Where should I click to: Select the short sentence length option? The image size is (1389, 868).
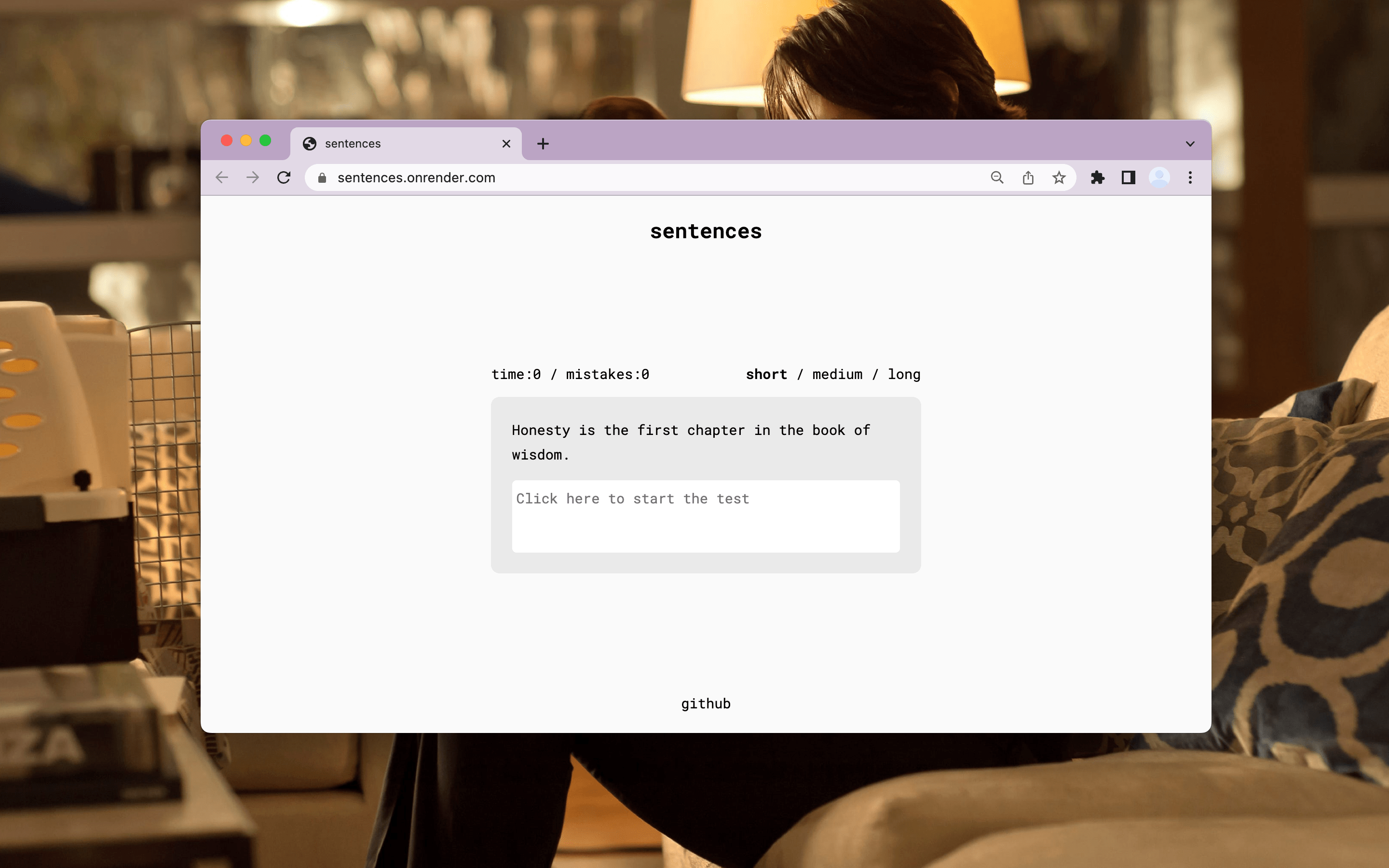(x=766, y=374)
